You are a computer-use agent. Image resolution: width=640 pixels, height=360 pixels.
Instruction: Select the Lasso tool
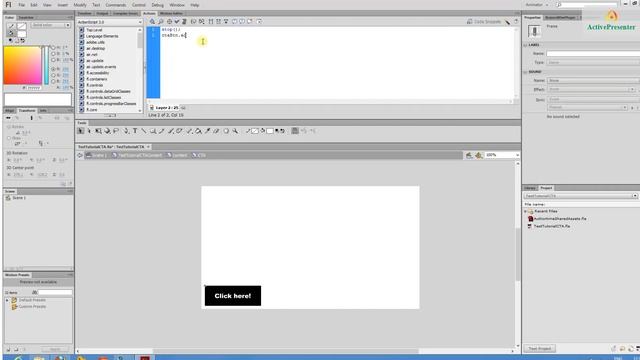[116, 131]
